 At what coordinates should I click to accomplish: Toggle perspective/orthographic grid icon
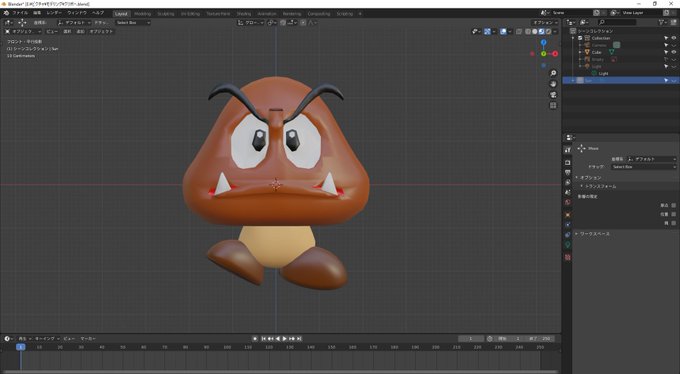(x=553, y=106)
